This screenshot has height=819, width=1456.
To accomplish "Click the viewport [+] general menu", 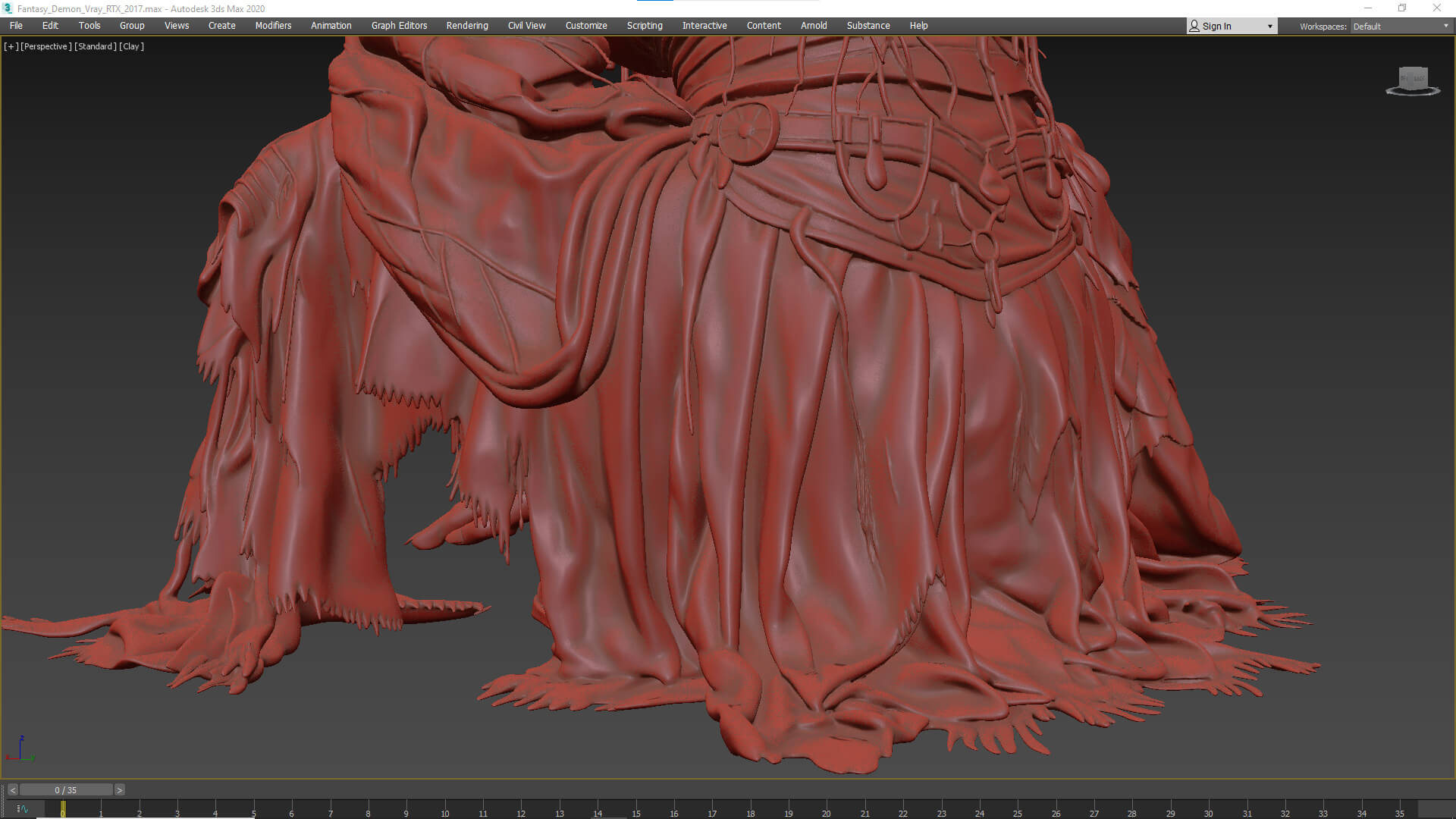I will click(11, 46).
